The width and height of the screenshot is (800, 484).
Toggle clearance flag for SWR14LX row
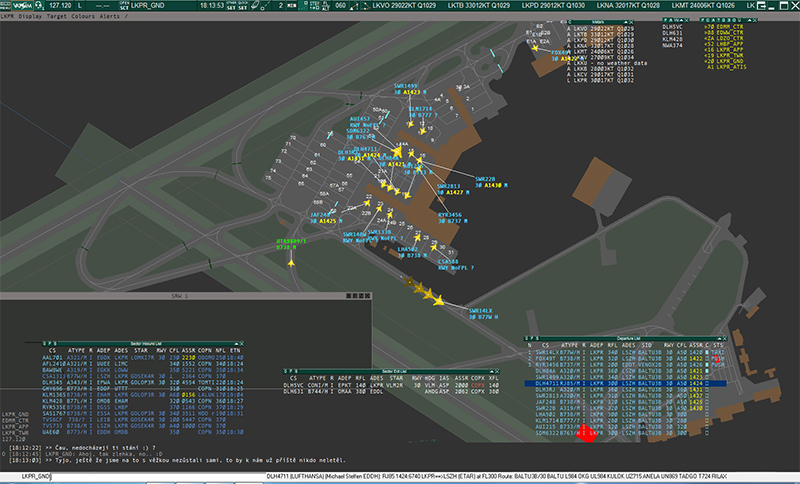point(707,352)
